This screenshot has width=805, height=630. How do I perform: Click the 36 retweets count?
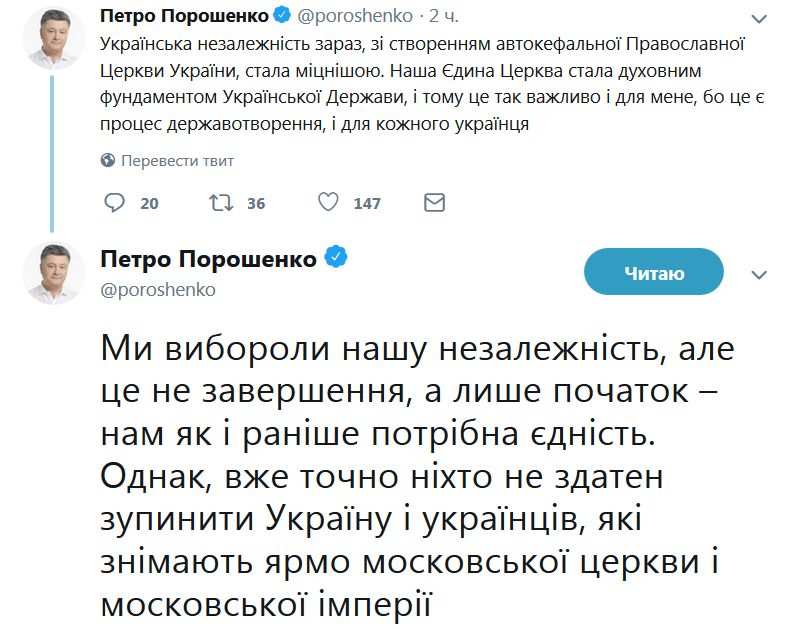(256, 204)
